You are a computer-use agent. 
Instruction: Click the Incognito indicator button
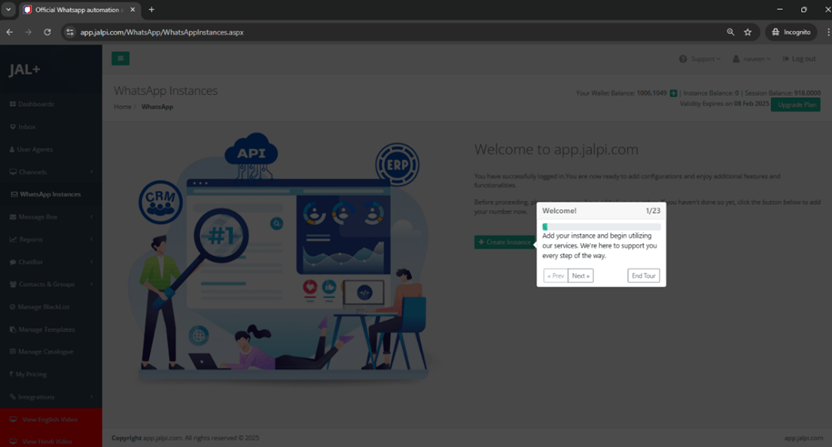(791, 32)
